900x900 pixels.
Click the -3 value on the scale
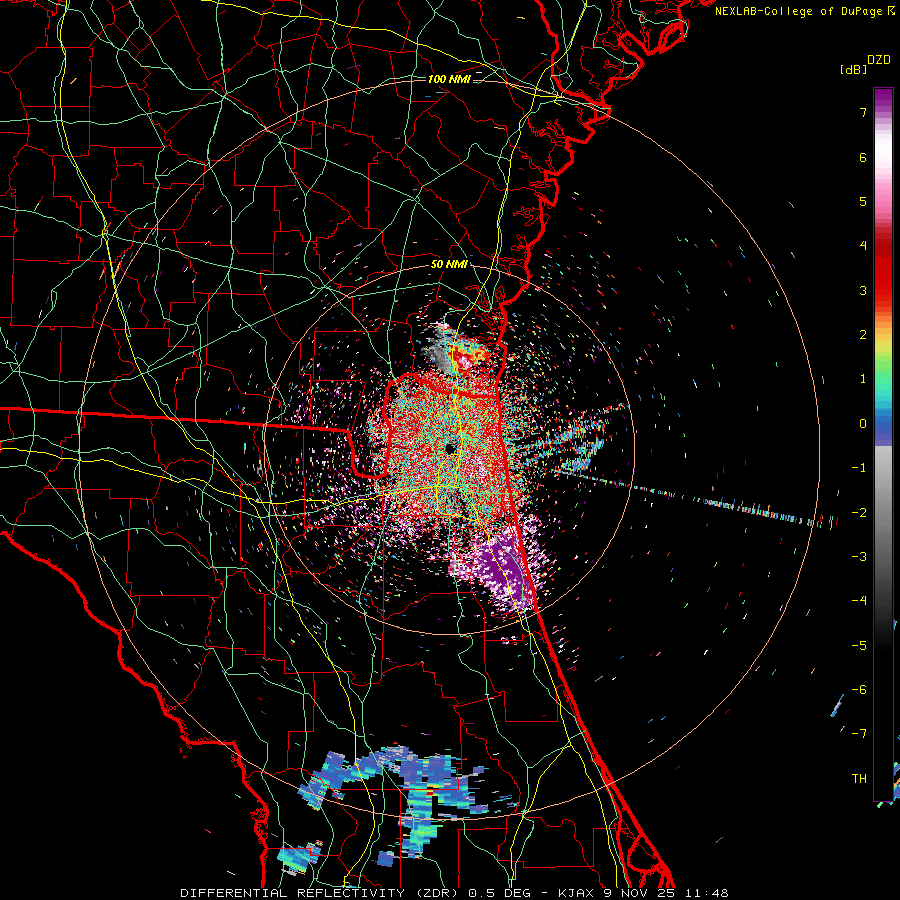tap(859, 557)
